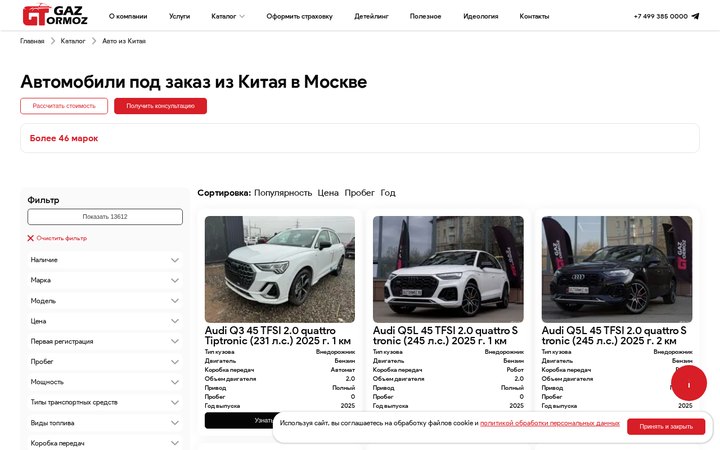720x450 pixels.
Task: Open Audi Q3 45 TFSI title link
Action: coord(278,336)
